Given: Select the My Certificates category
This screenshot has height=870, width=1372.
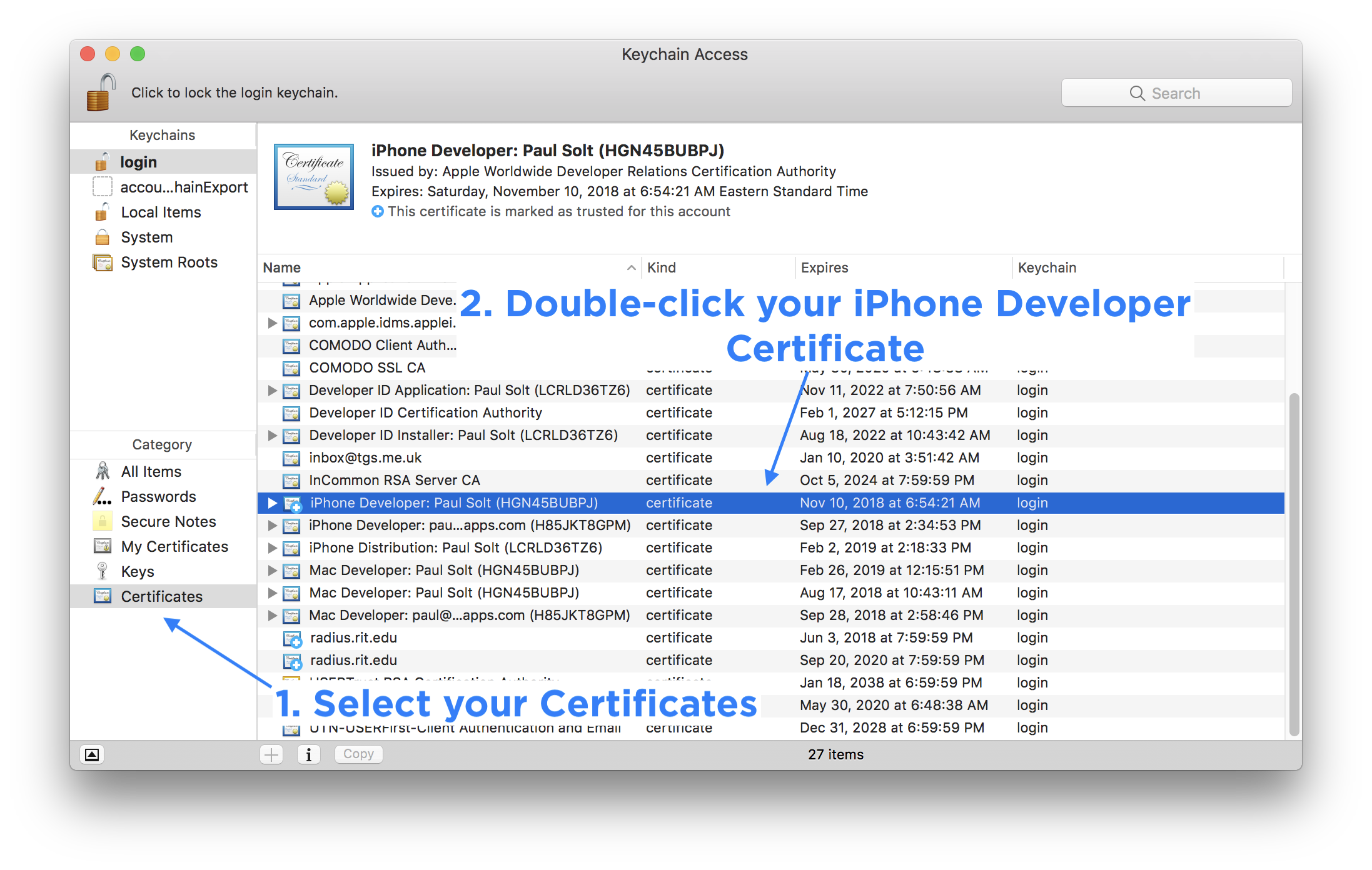Looking at the screenshot, I should [x=174, y=546].
